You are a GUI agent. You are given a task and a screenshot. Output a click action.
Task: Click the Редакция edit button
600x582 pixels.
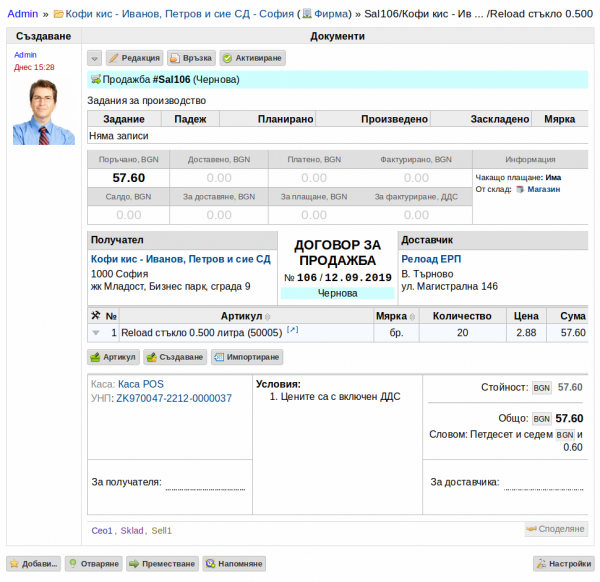[x=134, y=58]
